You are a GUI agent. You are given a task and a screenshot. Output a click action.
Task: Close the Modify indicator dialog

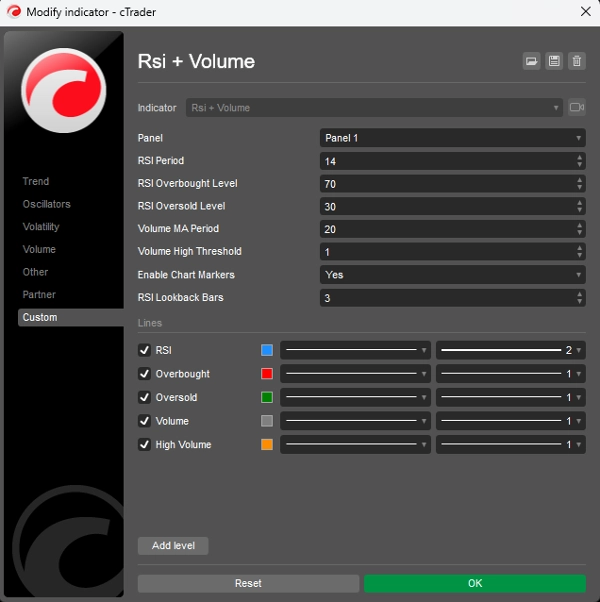pos(585,12)
